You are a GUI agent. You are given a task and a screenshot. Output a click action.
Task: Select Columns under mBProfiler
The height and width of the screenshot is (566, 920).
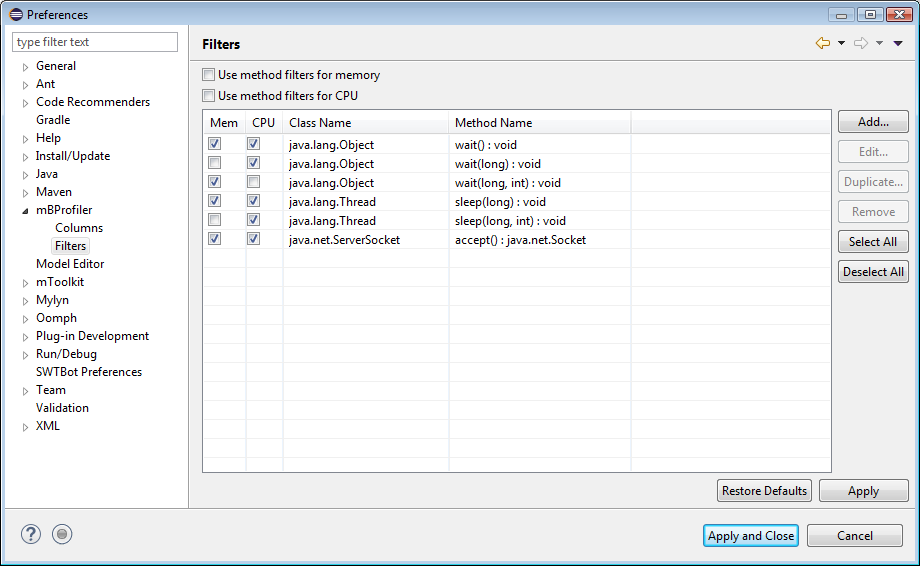[79, 228]
